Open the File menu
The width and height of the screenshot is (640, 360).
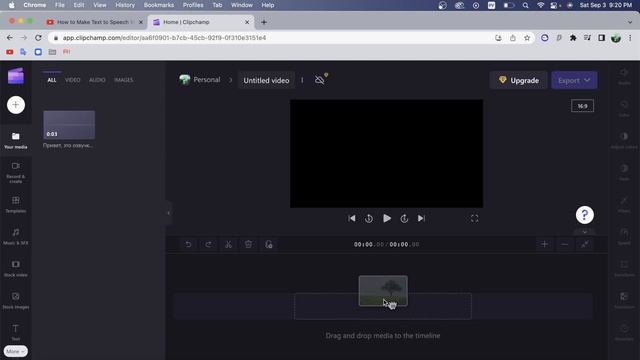pyautogui.click(x=60, y=5)
